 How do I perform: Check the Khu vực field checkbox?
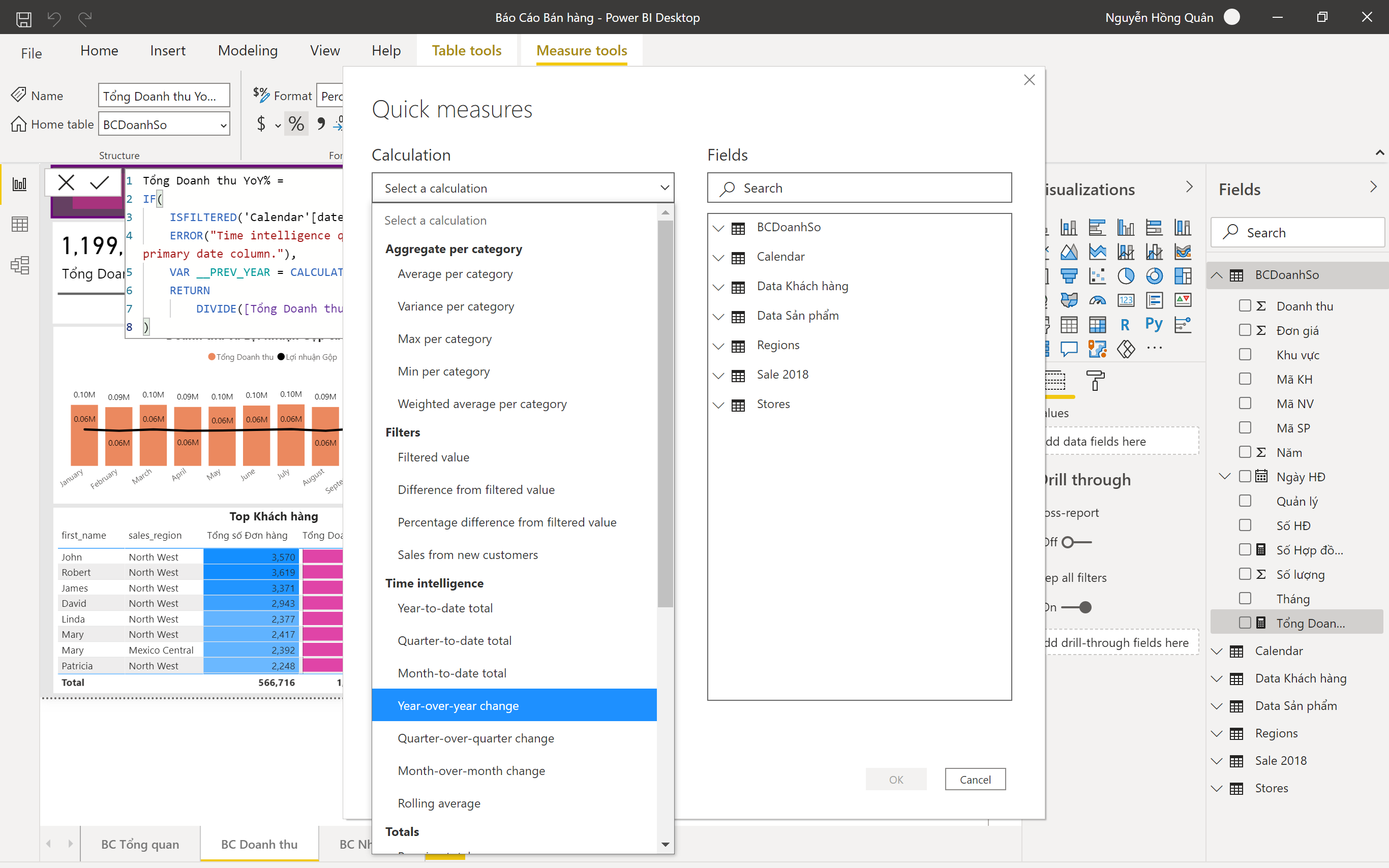coord(1245,355)
